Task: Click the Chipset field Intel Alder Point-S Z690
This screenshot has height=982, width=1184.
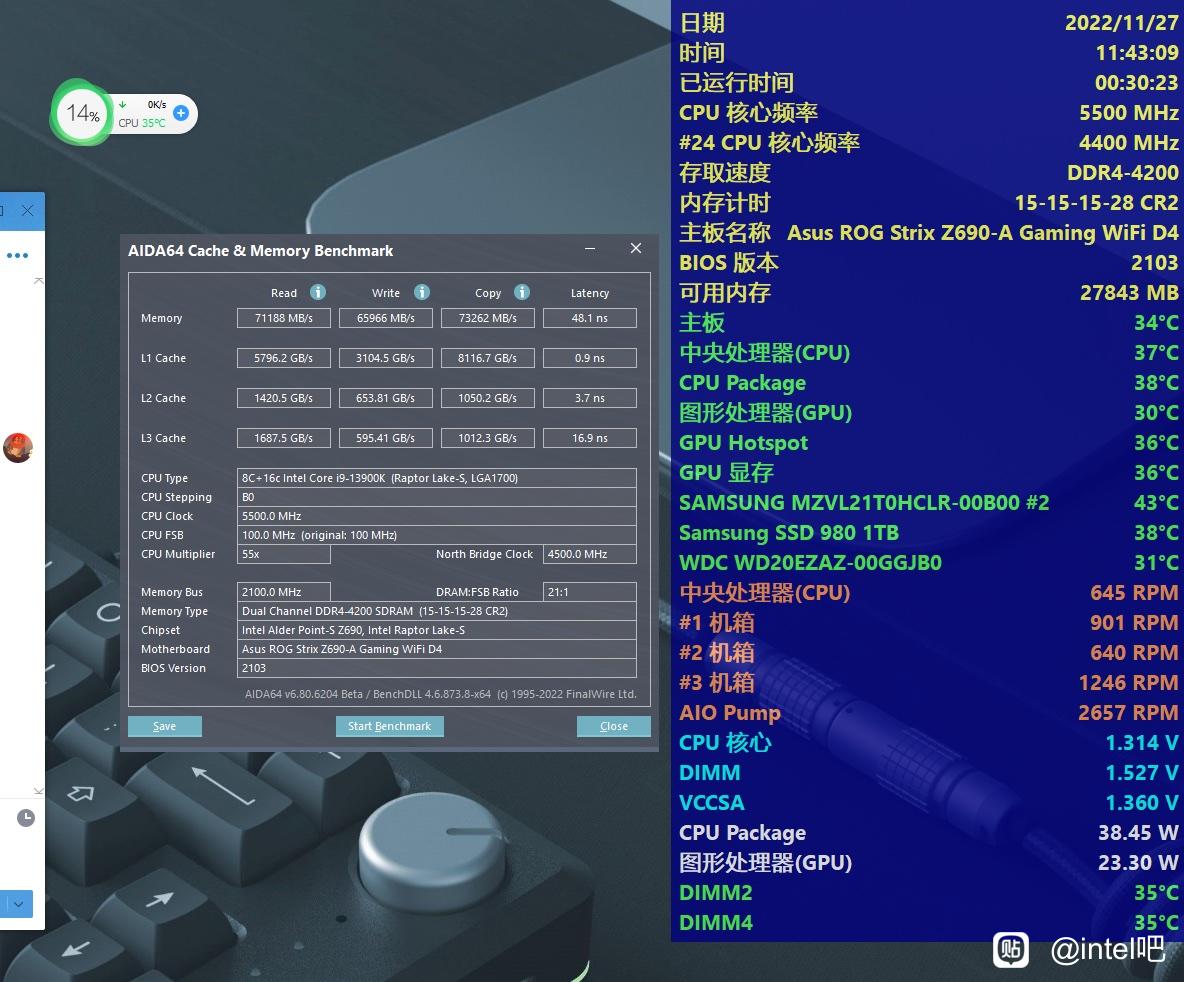Action: (x=436, y=630)
